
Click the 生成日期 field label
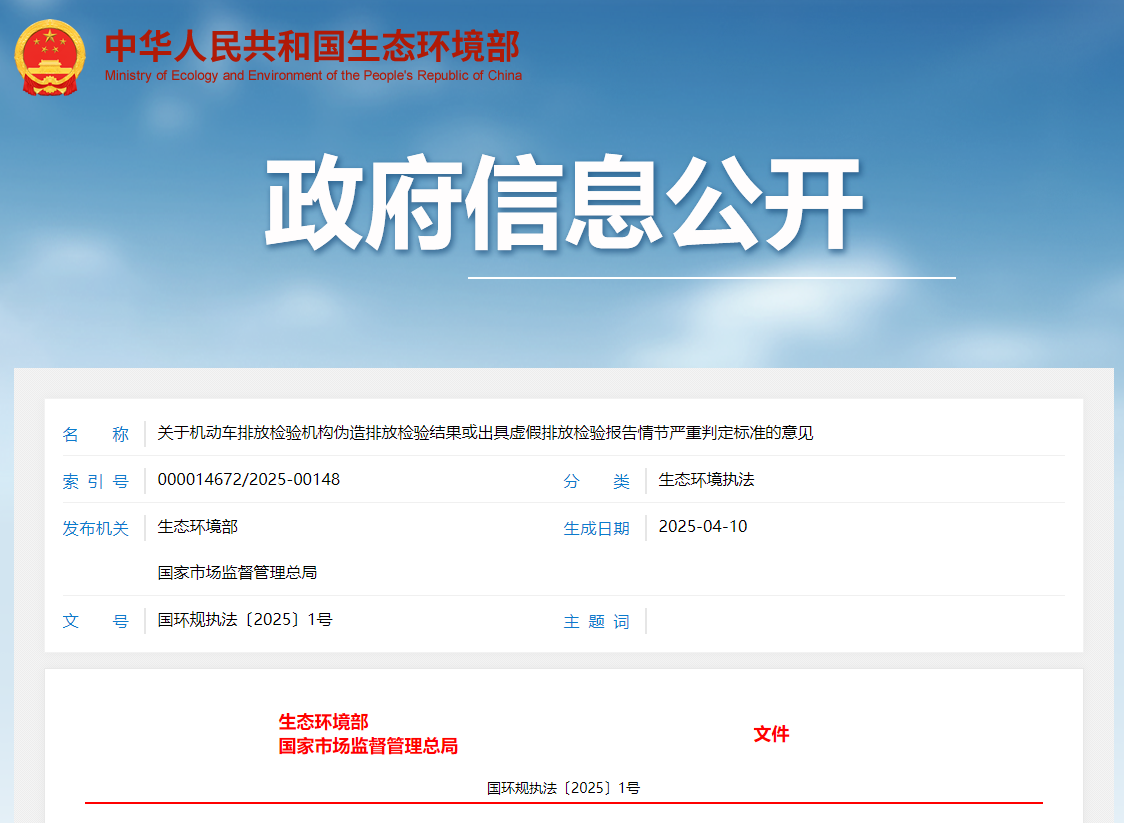(596, 529)
